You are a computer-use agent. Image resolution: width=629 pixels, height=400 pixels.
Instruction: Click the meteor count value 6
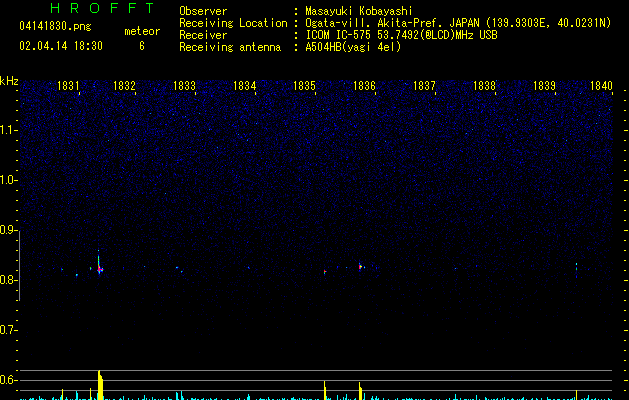tap(142, 46)
